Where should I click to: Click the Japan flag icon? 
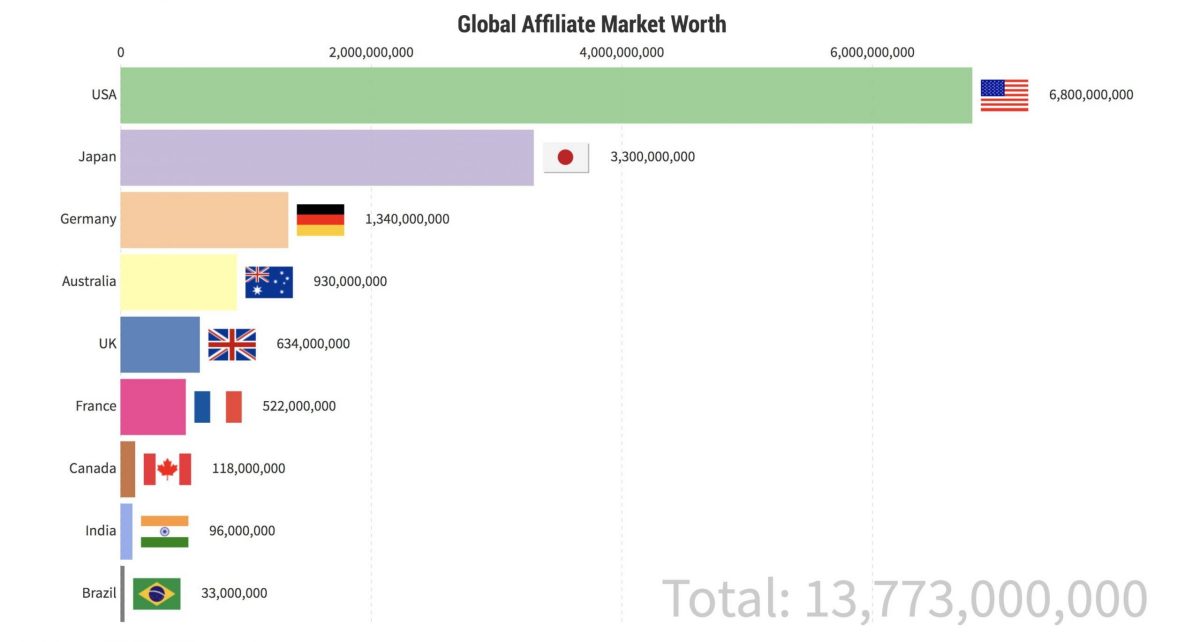566,157
